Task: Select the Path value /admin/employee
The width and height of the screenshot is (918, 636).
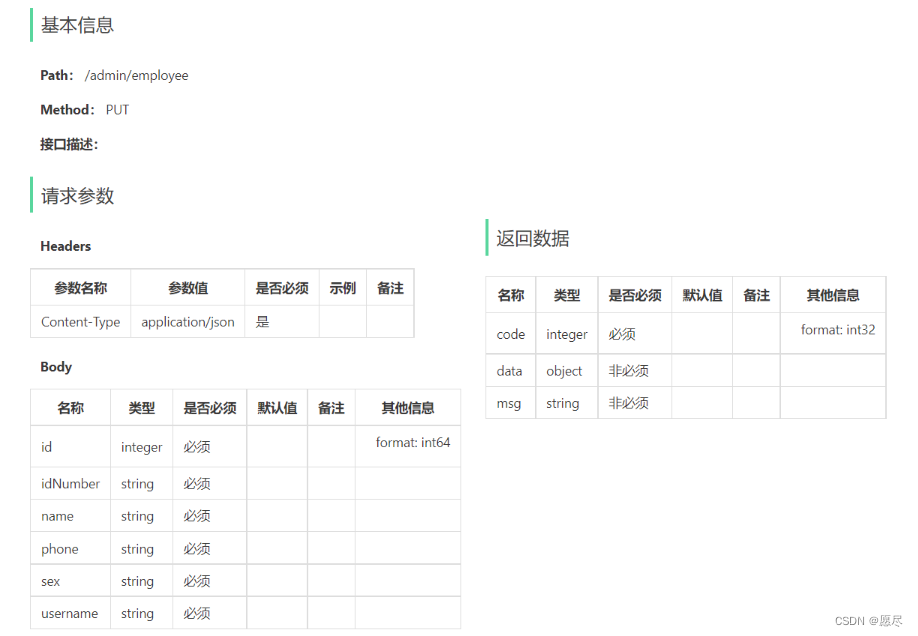Action: coord(137,75)
